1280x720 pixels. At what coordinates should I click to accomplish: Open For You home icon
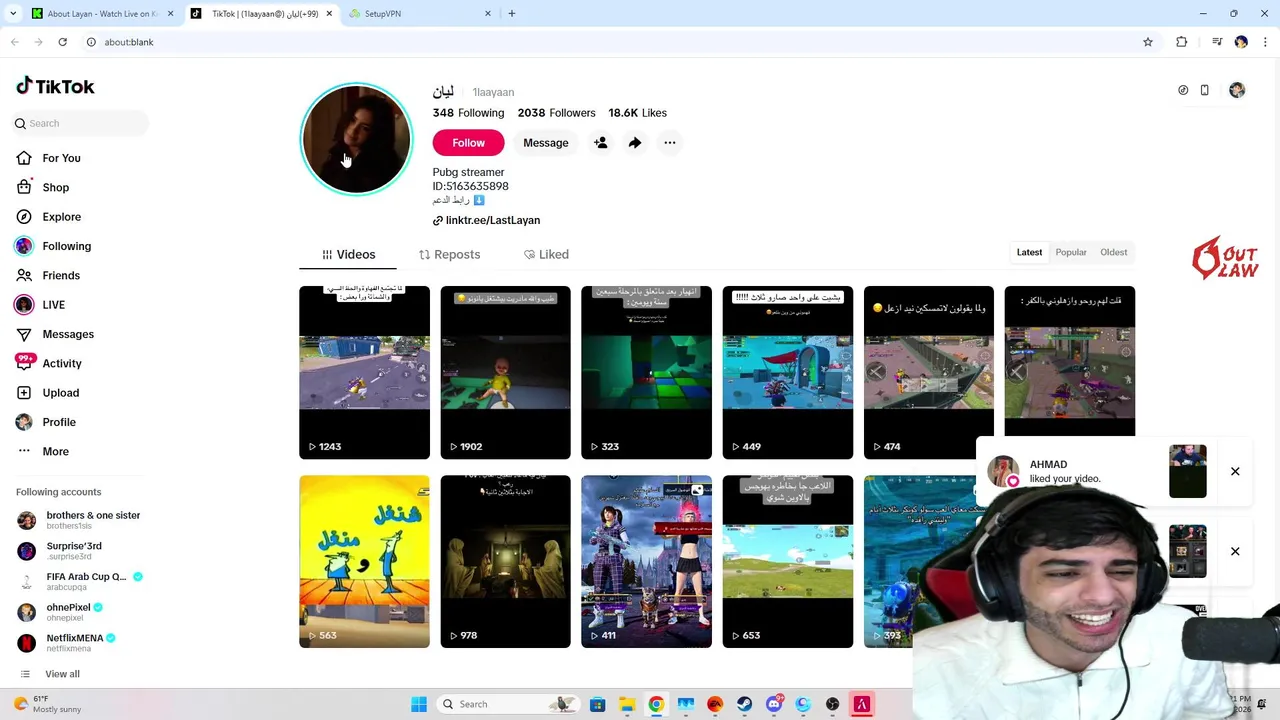24,158
